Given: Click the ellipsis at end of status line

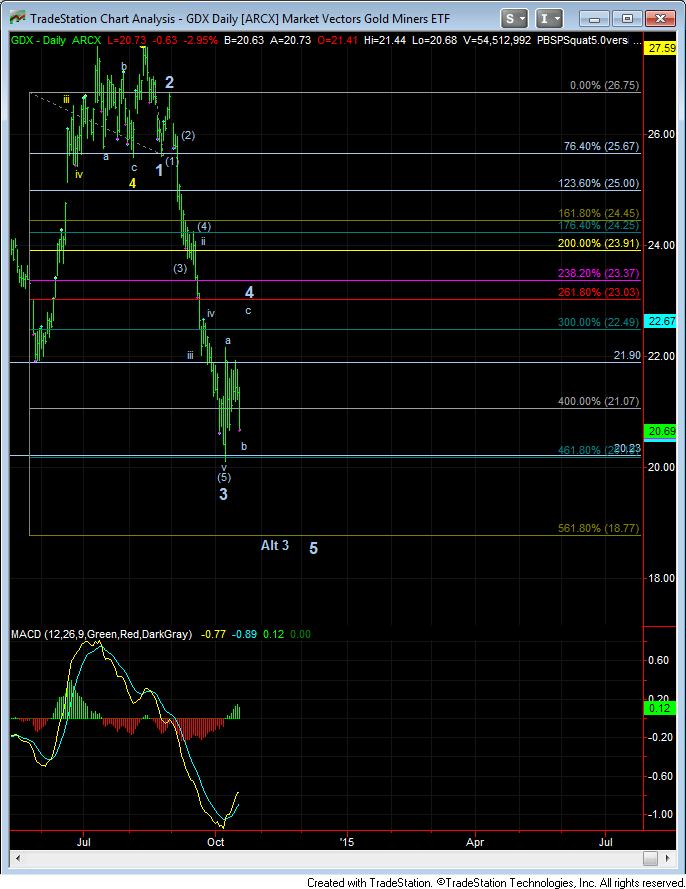Looking at the screenshot, I should pos(637,41).
